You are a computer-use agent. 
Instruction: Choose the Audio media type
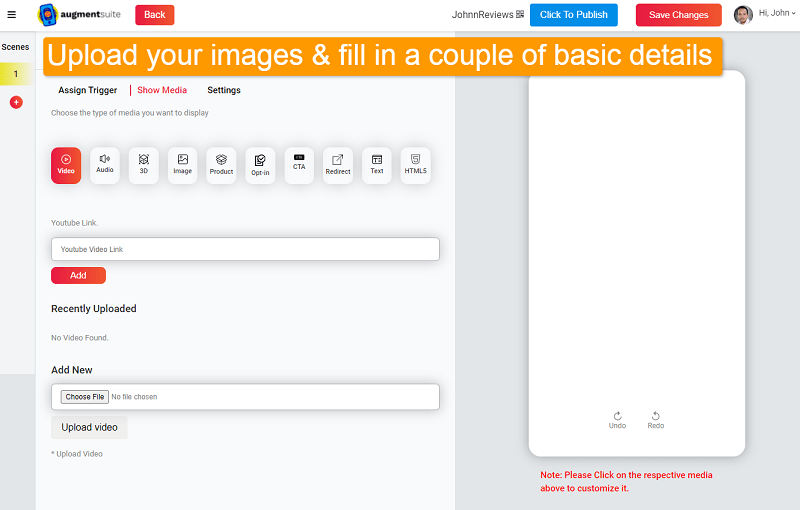coord(105,165)
